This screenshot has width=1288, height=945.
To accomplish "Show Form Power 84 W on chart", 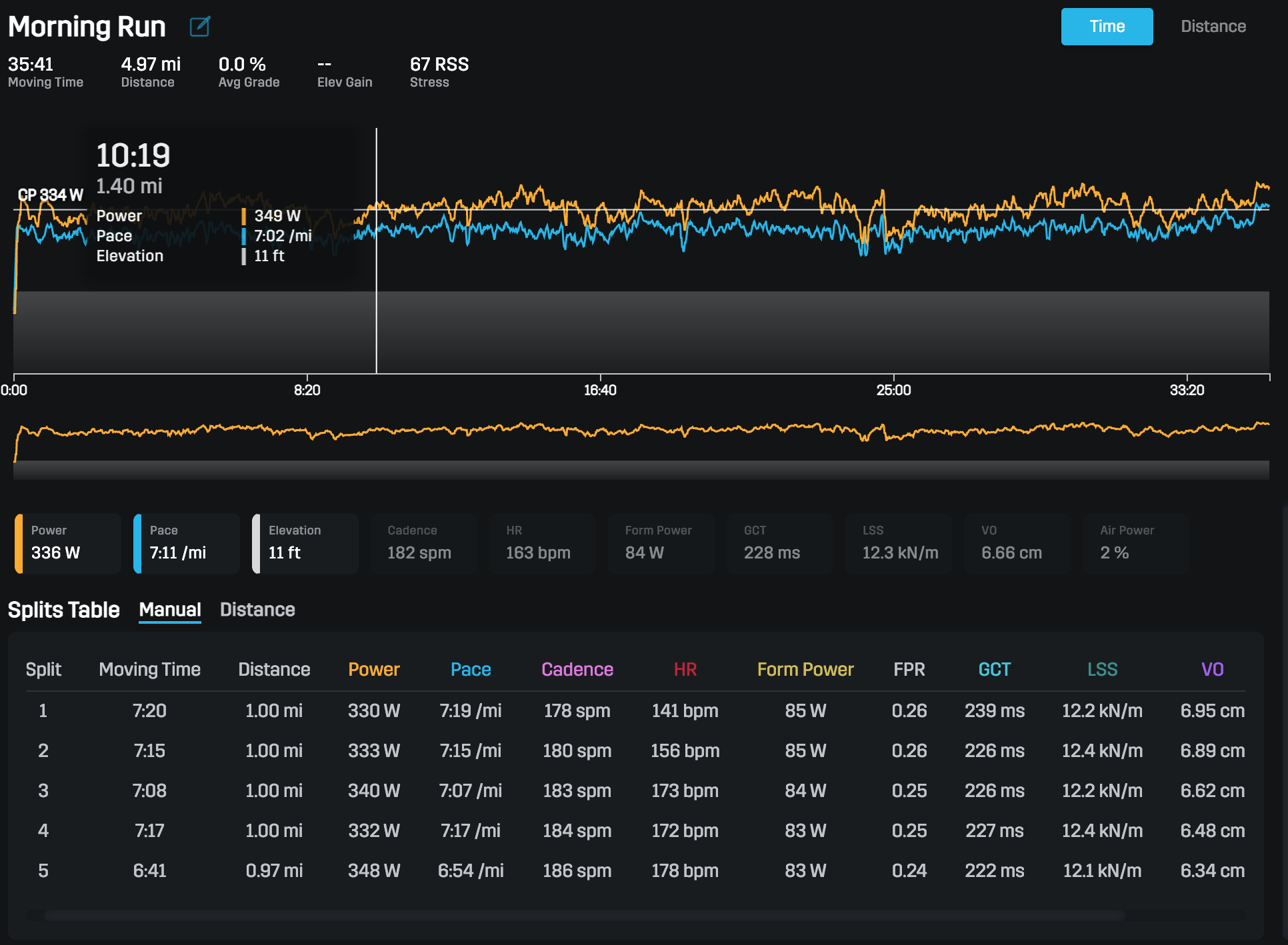I will [x=661, y=543].
